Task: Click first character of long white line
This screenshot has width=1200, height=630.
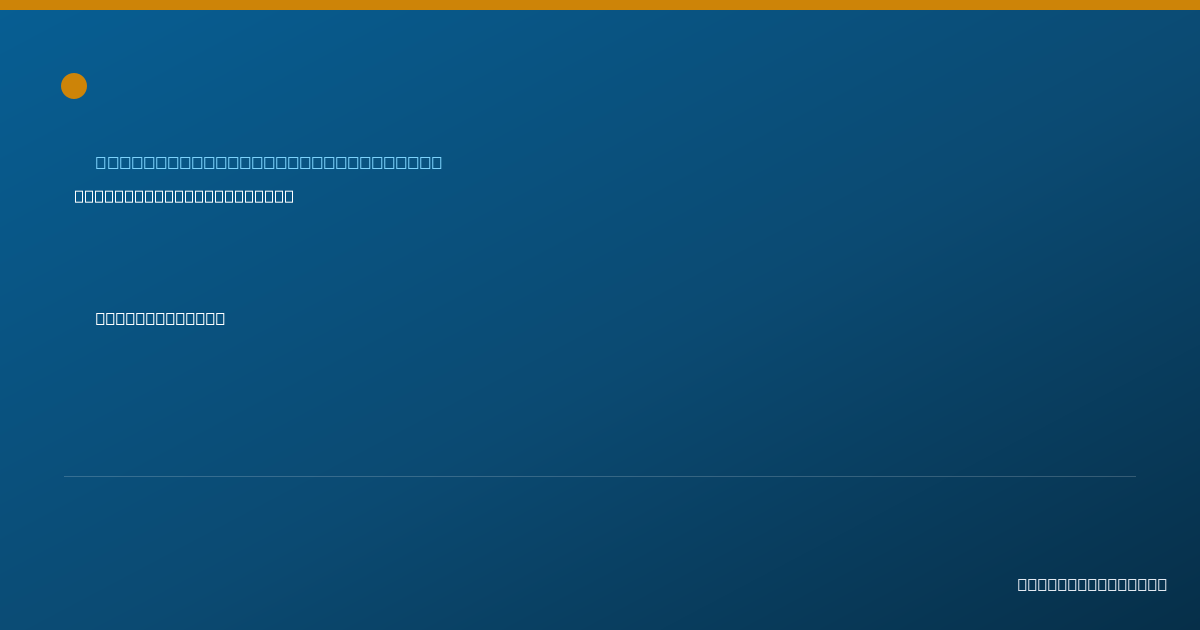Action: click(x=80, y=196)
